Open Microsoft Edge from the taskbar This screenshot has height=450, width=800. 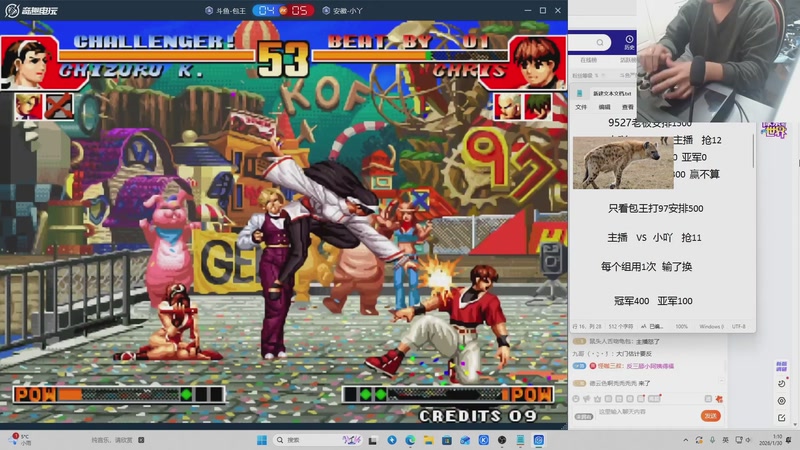pyautogui.click(x=410, y=440)
